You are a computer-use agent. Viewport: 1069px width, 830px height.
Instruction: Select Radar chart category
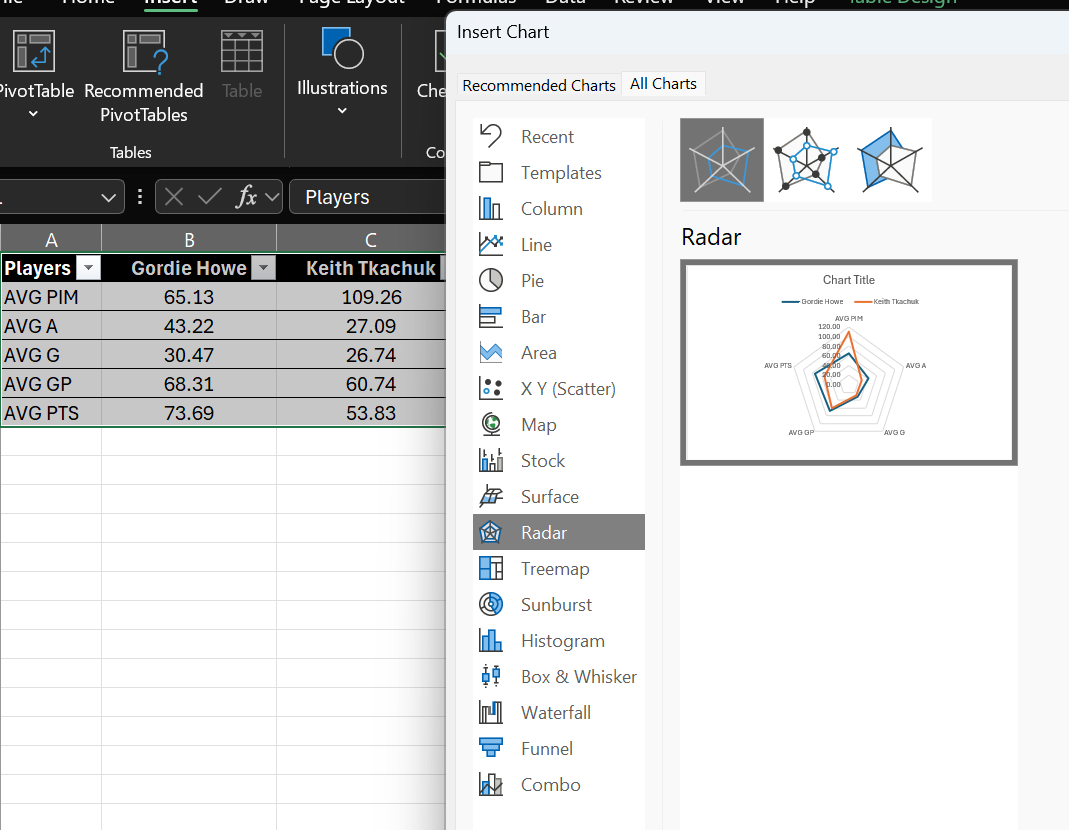click(558, 532)
